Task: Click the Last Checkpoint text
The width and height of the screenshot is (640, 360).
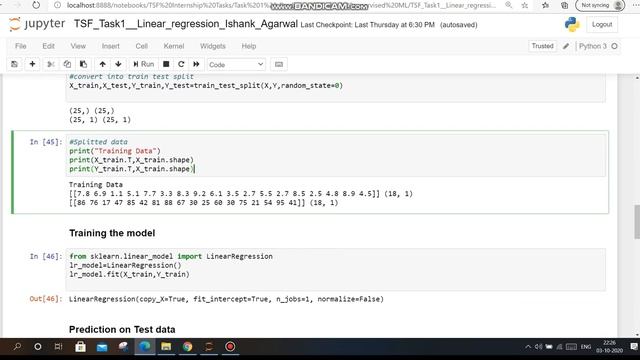Action: tap(367, 25)
